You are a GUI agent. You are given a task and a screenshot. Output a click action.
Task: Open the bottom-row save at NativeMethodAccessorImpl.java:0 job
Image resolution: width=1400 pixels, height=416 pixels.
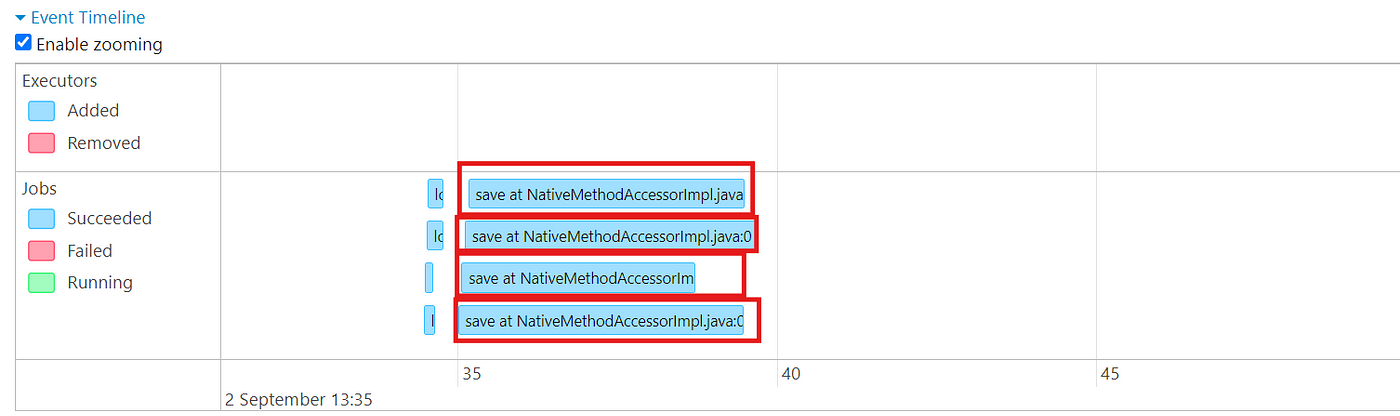602,321
